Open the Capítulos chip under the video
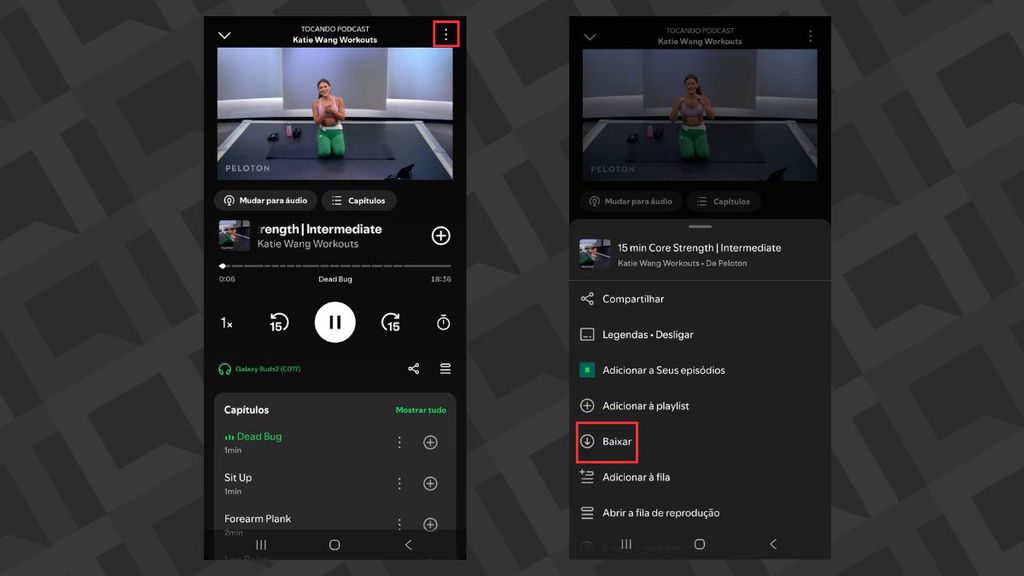Screen dimensions: 1024x576 point(359,200)
